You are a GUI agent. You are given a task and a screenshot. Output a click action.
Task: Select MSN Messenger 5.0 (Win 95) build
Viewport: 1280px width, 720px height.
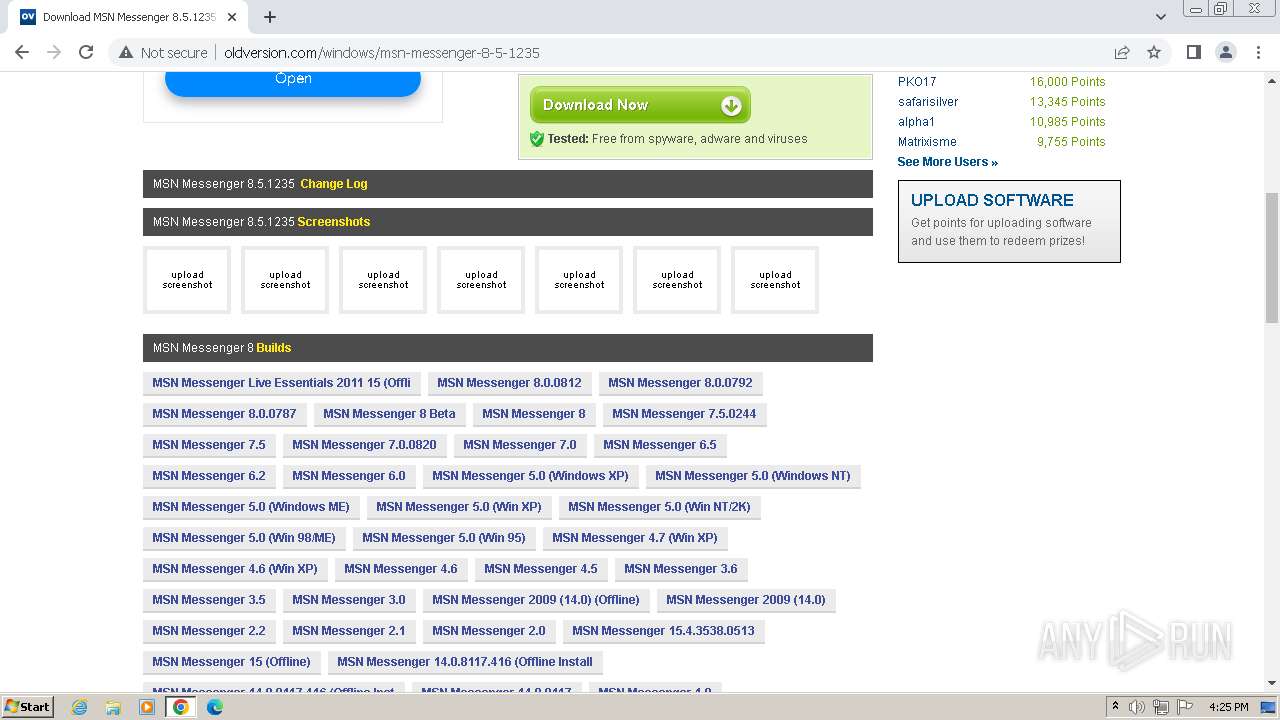(443, 538)
